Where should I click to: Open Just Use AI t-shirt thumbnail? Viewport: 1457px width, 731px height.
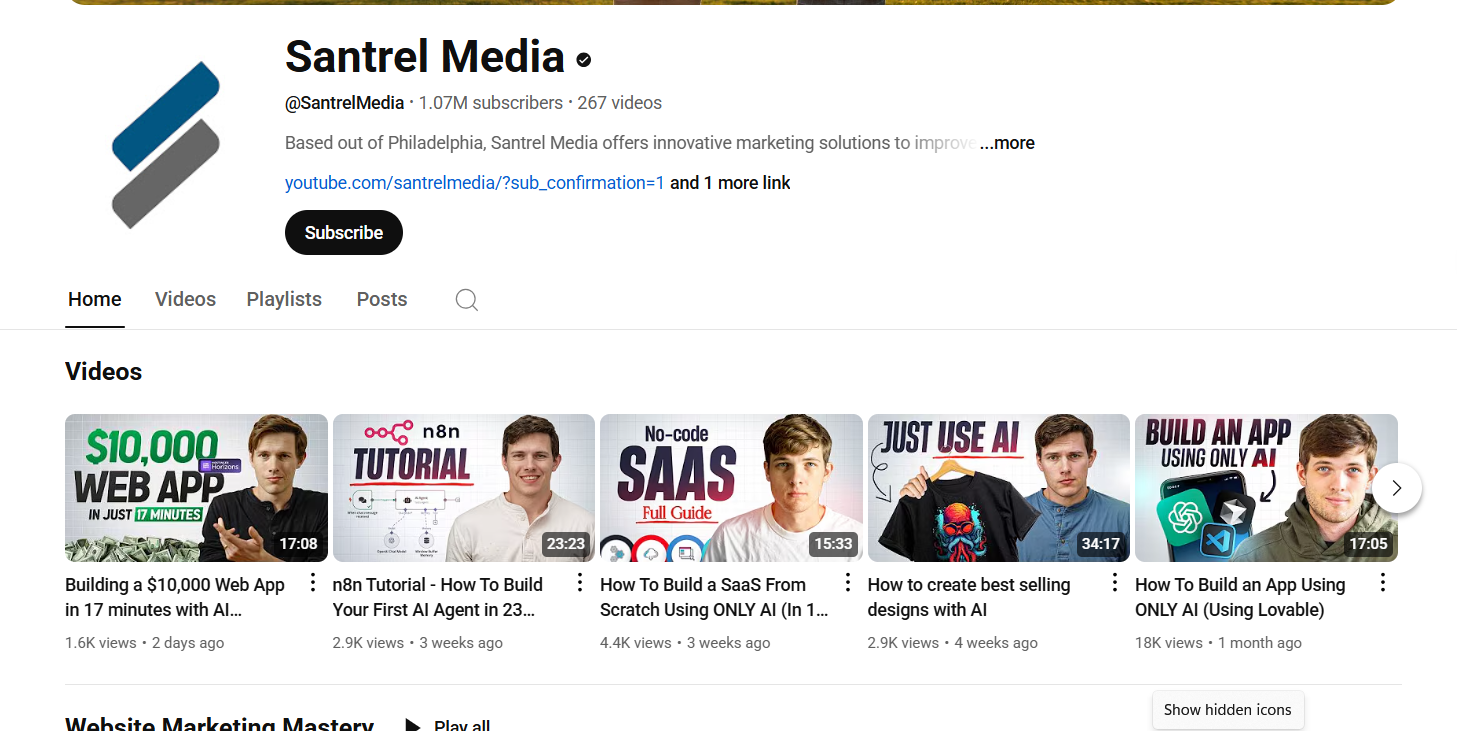[999, 488]
